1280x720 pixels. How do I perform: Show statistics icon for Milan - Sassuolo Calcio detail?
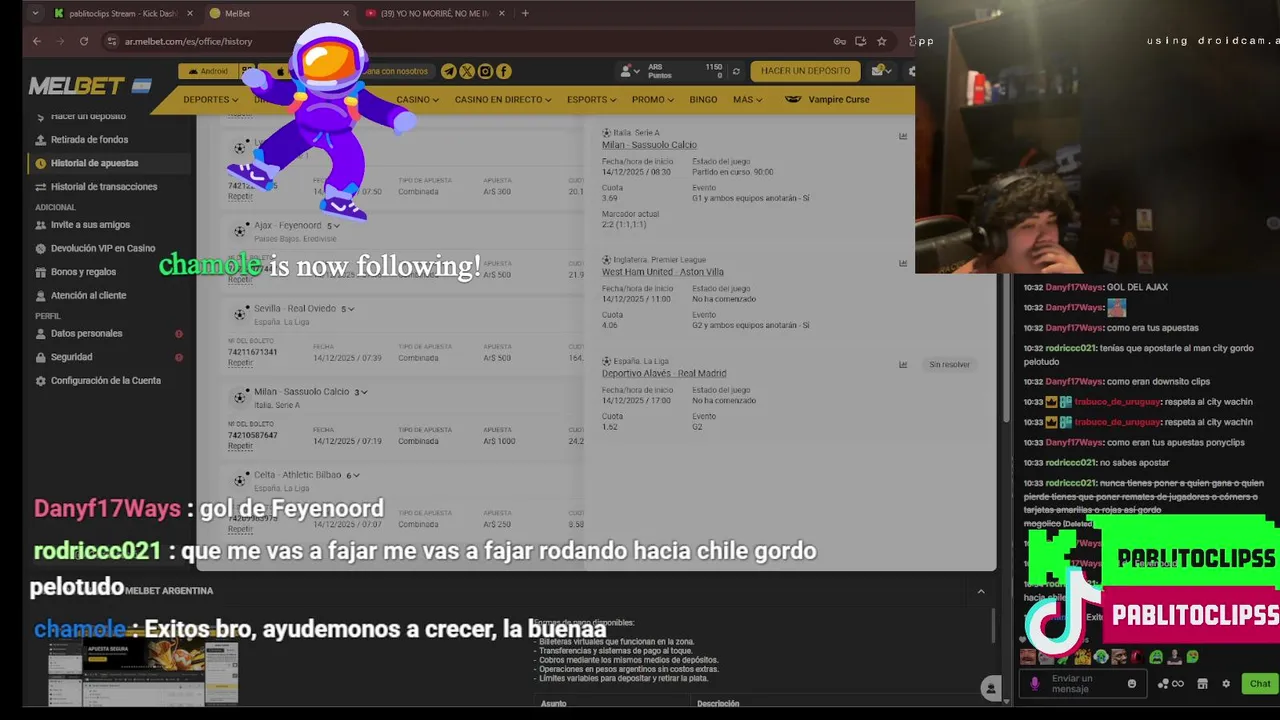tap(903, 136)
